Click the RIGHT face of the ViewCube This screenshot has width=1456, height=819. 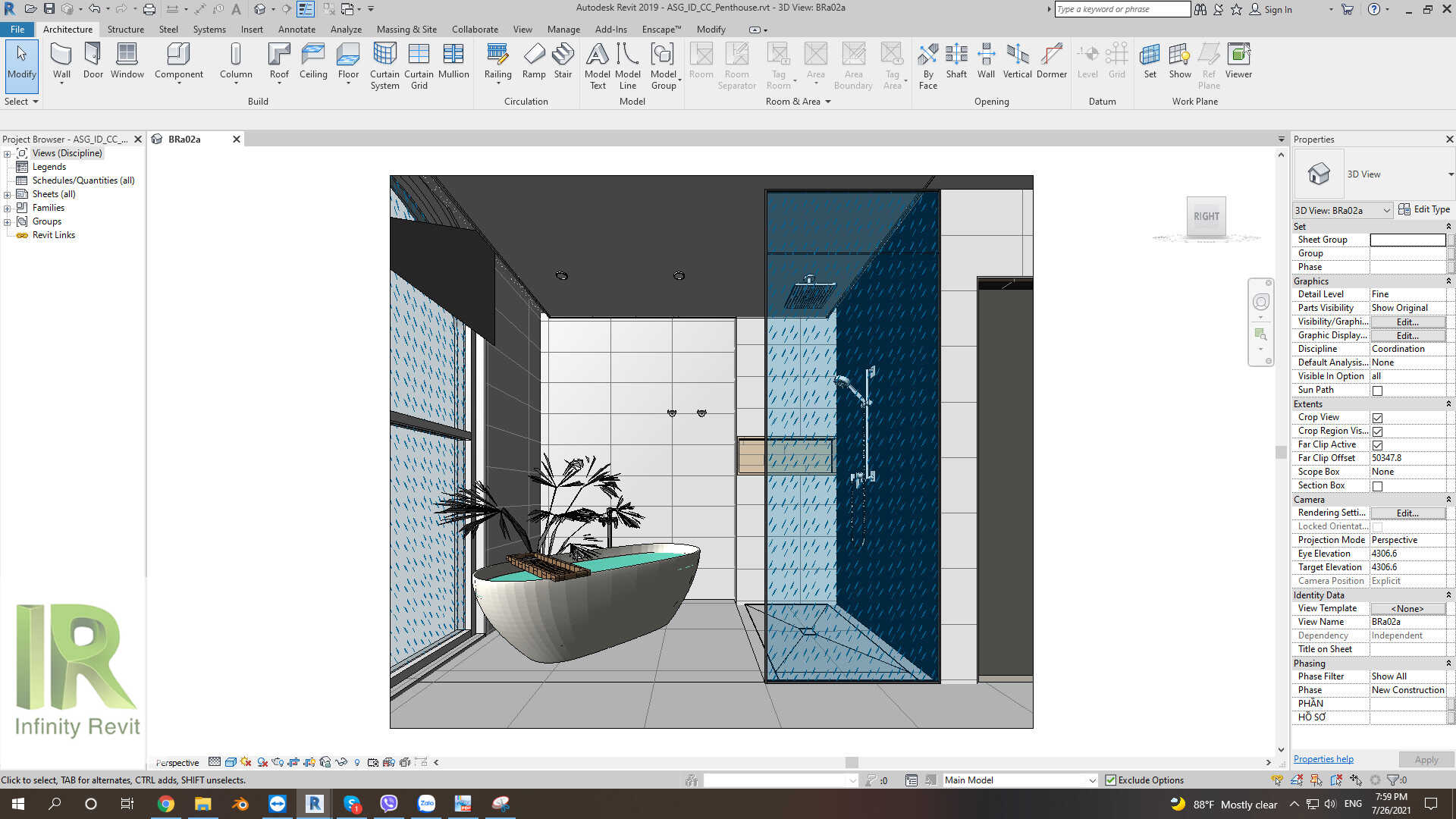pos(1206,216)
